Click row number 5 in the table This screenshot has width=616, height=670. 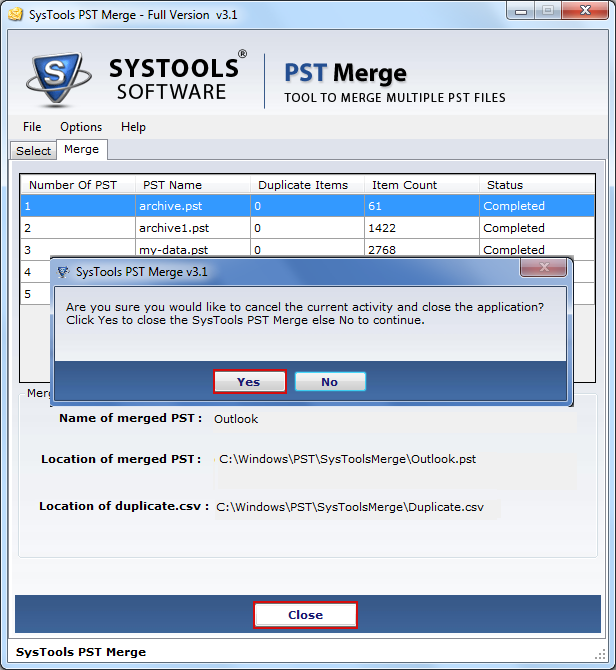28,294
